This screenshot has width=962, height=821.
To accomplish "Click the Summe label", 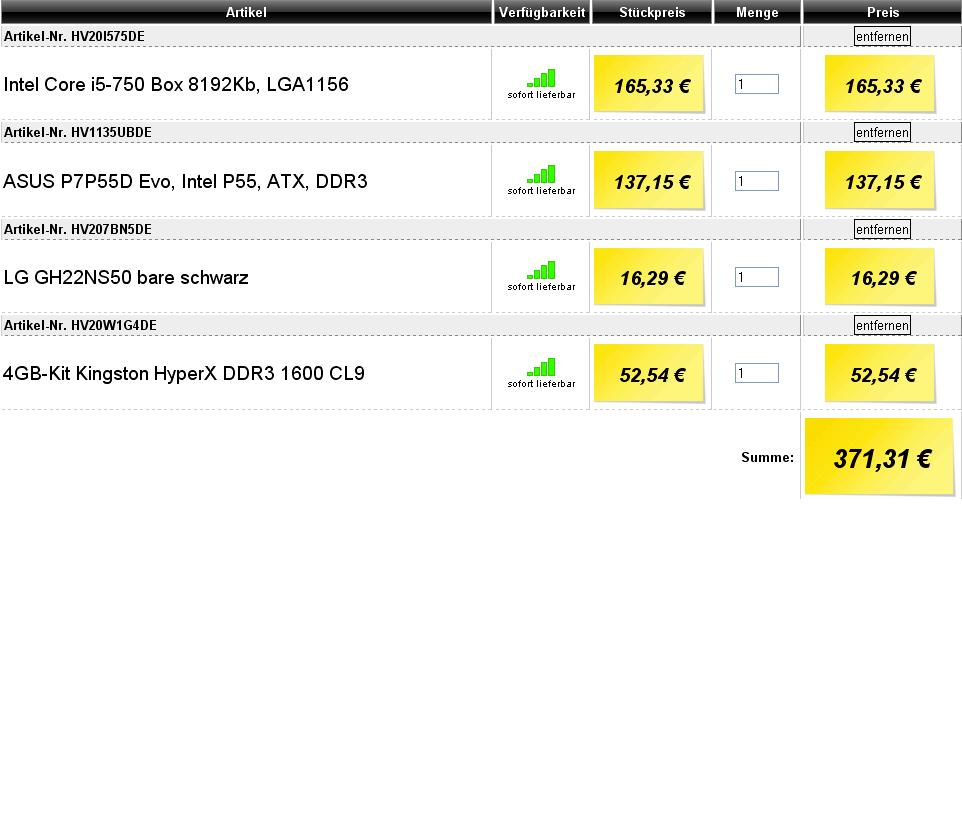I will [x=768, y=457].
